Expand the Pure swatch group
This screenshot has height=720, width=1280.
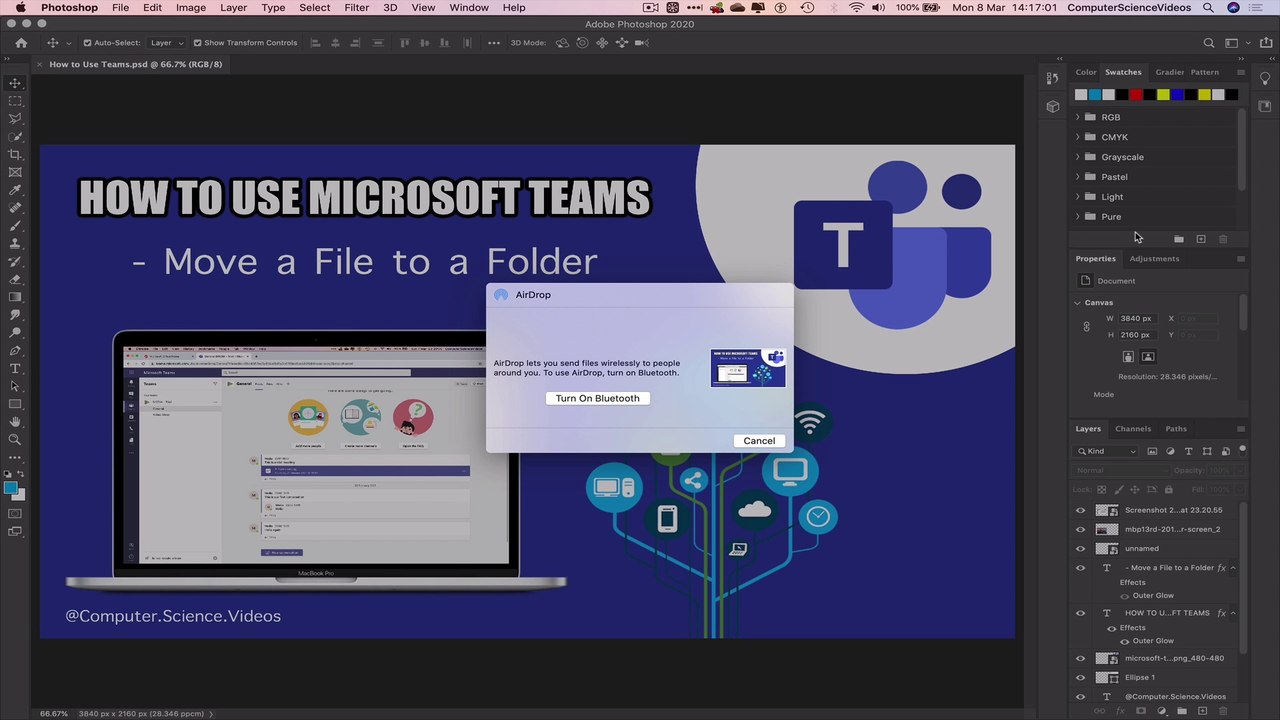point(1078,217)
